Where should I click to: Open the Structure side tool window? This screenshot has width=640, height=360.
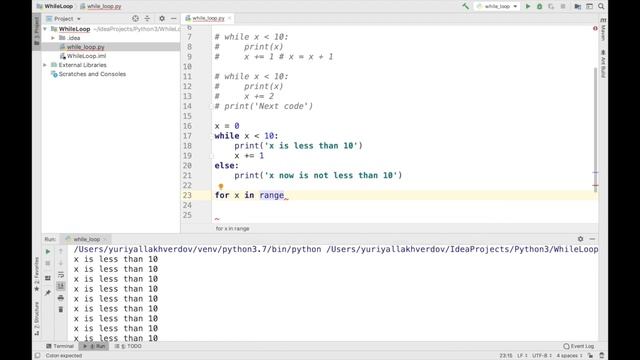[x=37, y=318]
